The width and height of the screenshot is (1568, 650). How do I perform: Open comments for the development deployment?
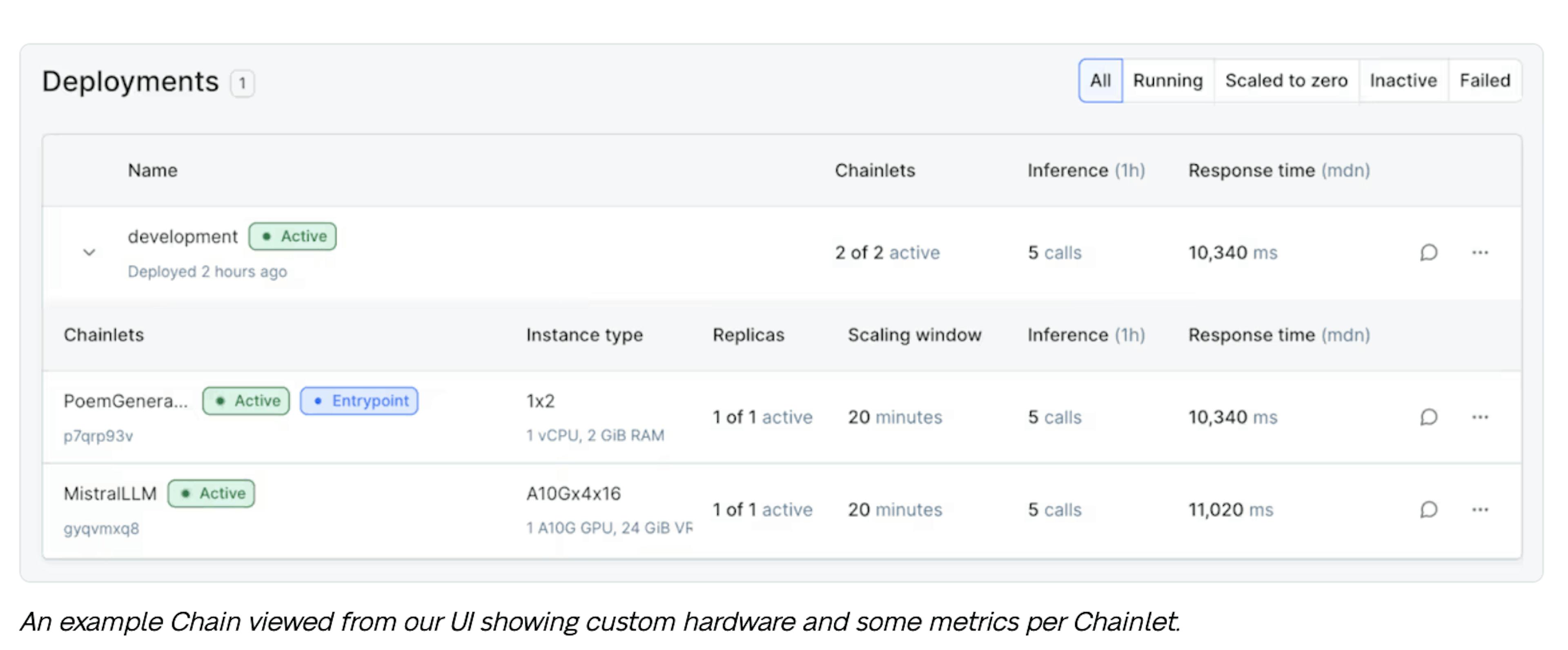point(1429,252)
